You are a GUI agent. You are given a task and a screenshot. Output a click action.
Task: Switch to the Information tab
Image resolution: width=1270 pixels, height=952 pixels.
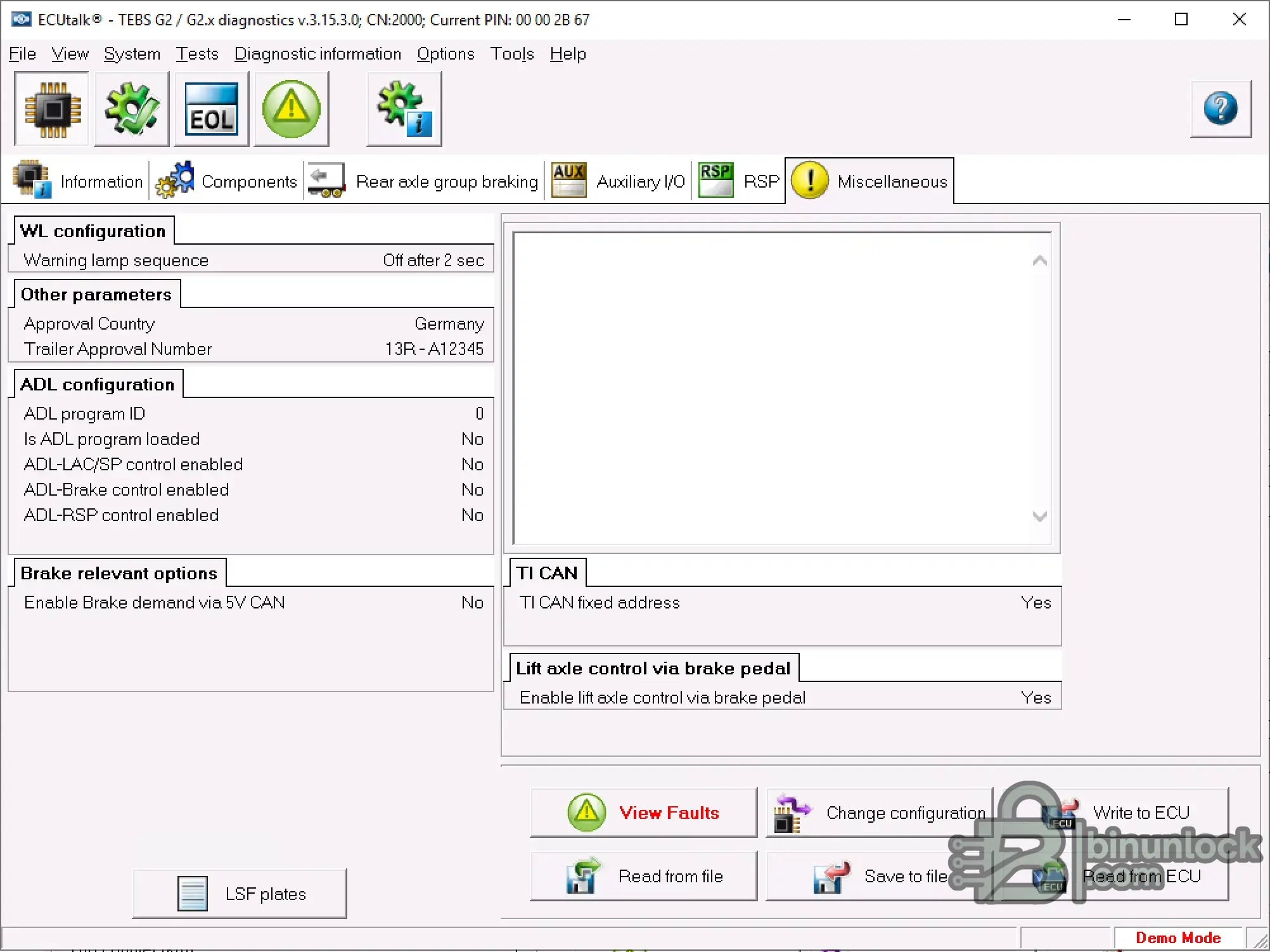point(78,181)
